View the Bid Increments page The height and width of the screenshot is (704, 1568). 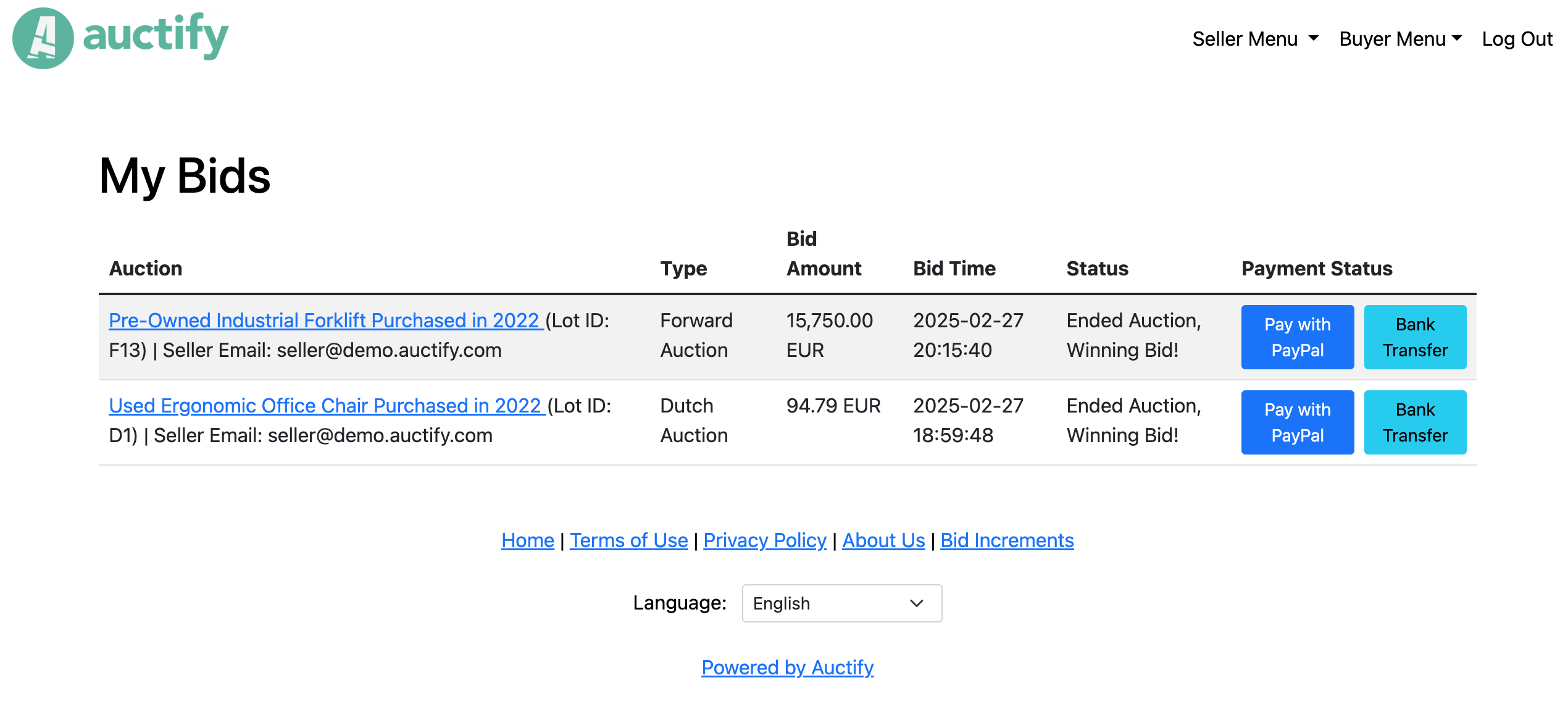[x=1006, y=540]
